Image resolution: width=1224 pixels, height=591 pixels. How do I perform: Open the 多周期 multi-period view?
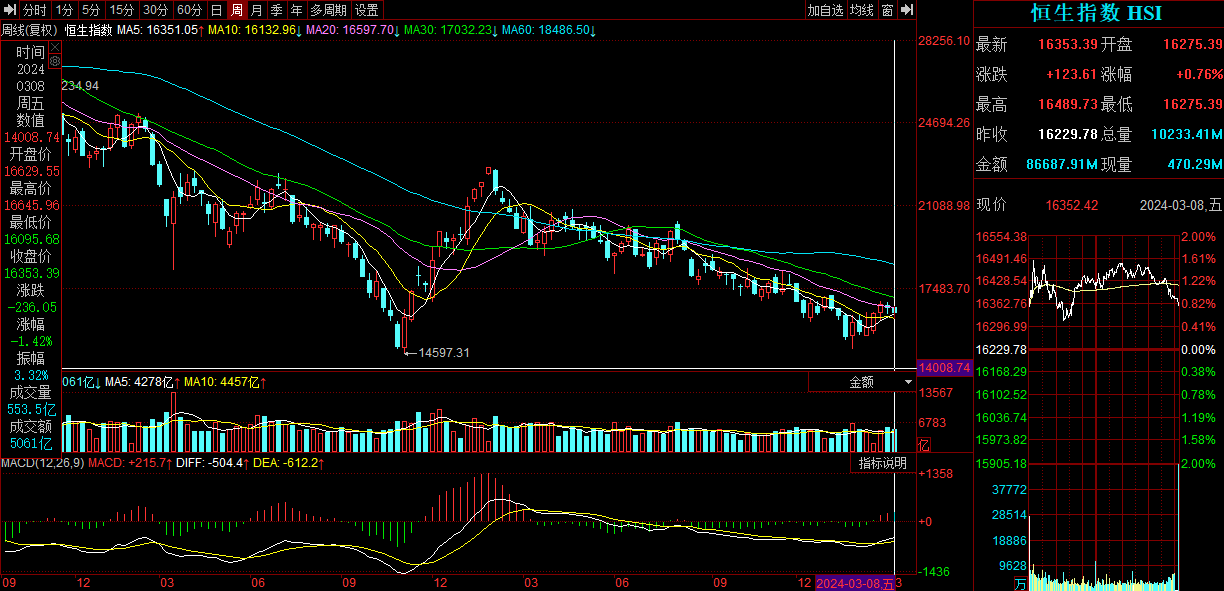coord(329,10)
